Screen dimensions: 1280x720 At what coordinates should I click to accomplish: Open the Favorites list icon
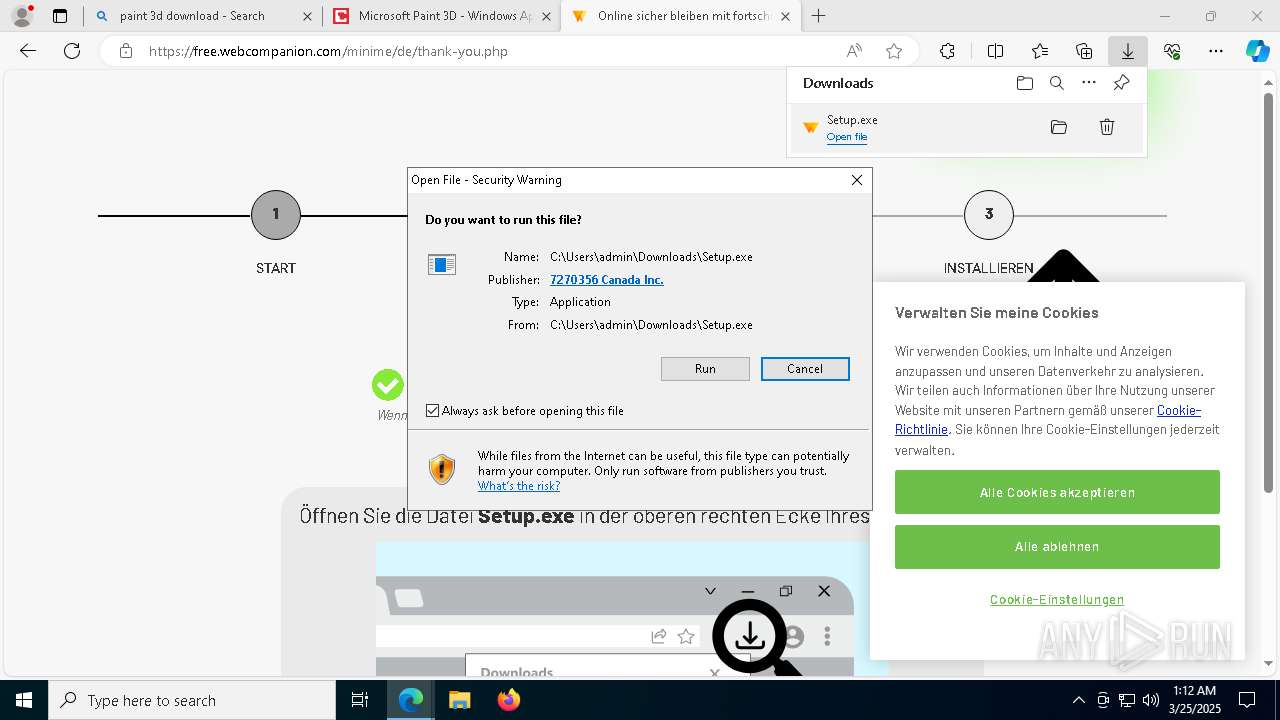[x=1040, y=51]
